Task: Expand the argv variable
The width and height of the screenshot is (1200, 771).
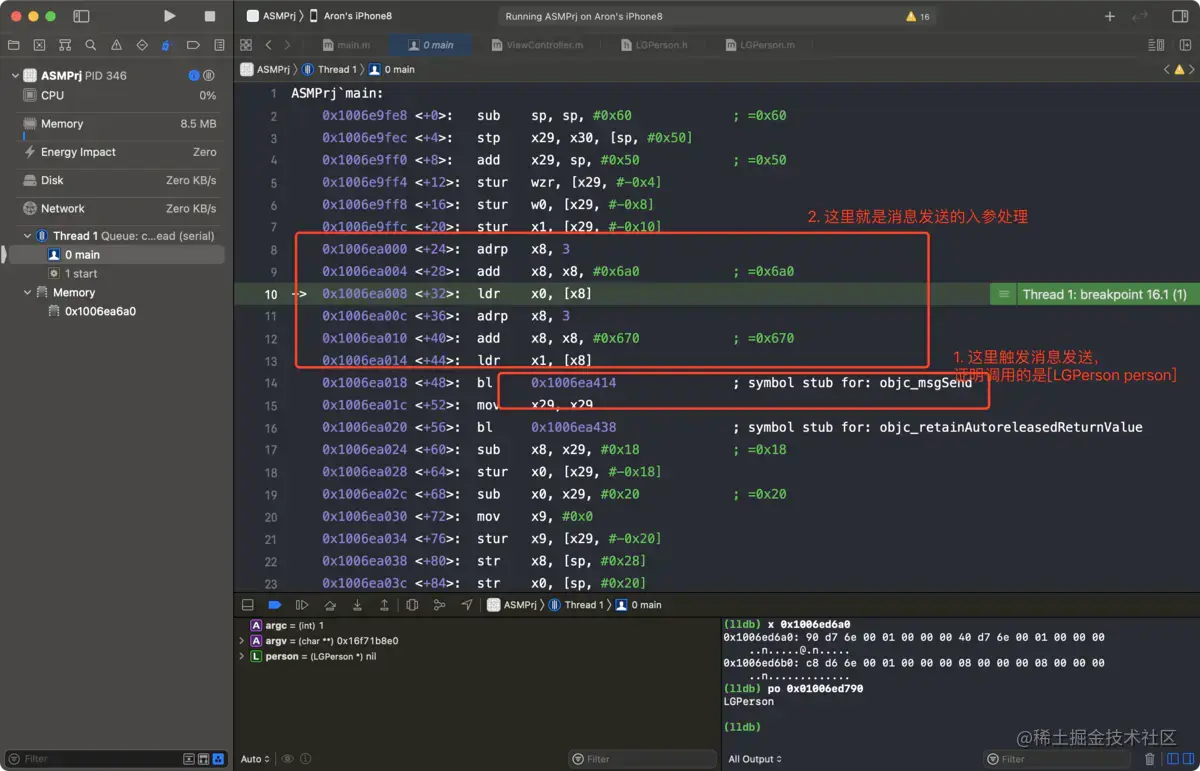Action: [241, 641]
